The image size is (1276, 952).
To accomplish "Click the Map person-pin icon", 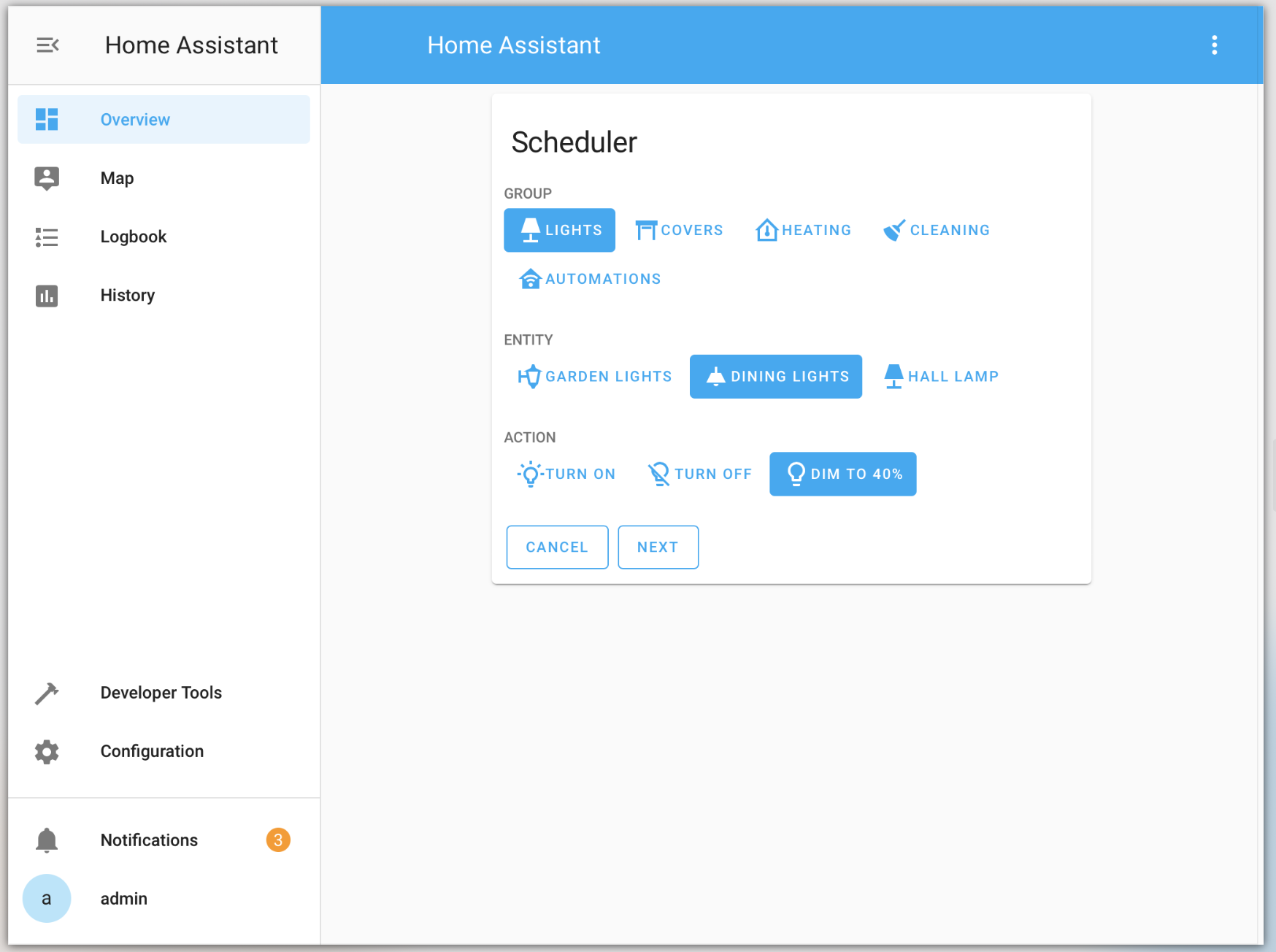I will (47, 178).
